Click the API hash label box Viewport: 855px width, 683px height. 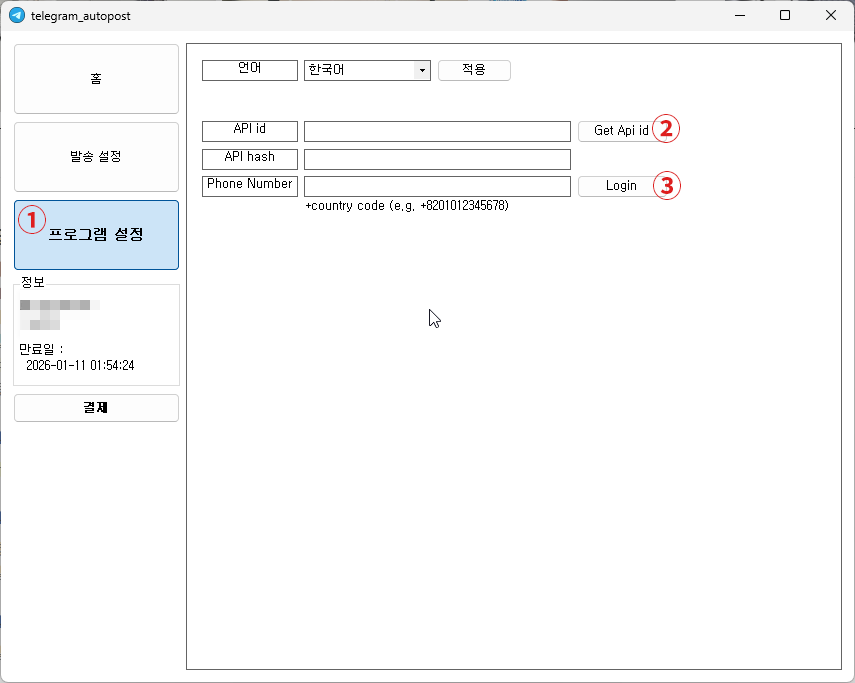(249, 158)
